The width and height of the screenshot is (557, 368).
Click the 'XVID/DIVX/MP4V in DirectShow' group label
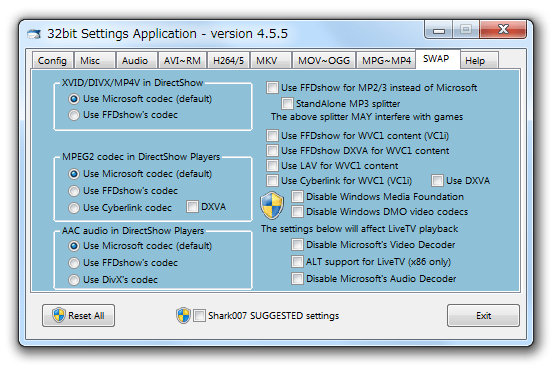[x=133, y=83]
